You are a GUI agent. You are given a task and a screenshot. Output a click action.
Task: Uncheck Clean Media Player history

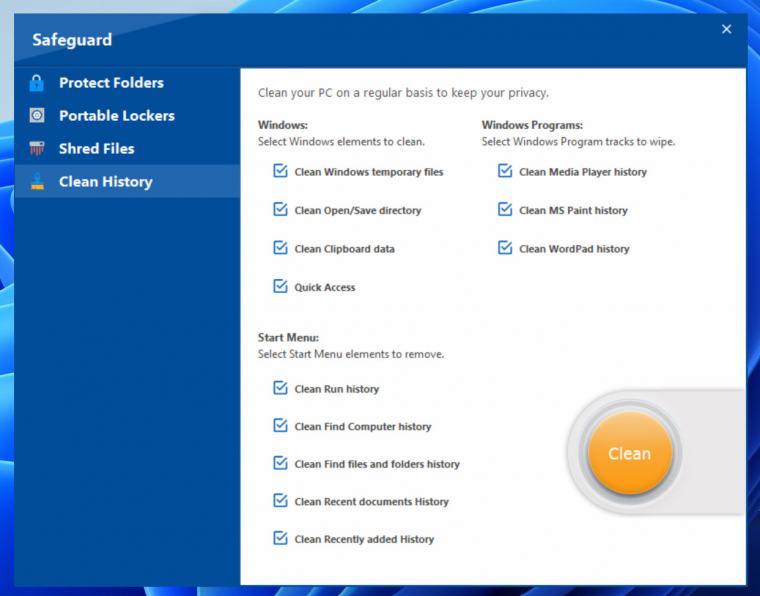tap(505, 171)
